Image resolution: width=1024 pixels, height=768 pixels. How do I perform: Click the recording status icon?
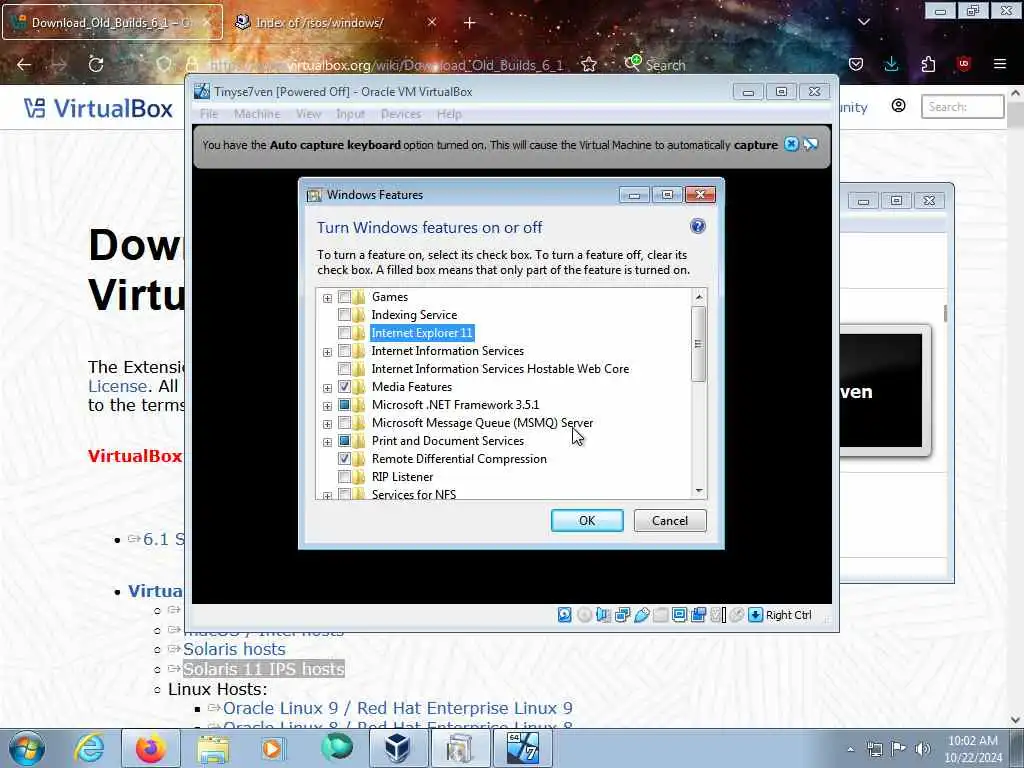click(698, 615)
